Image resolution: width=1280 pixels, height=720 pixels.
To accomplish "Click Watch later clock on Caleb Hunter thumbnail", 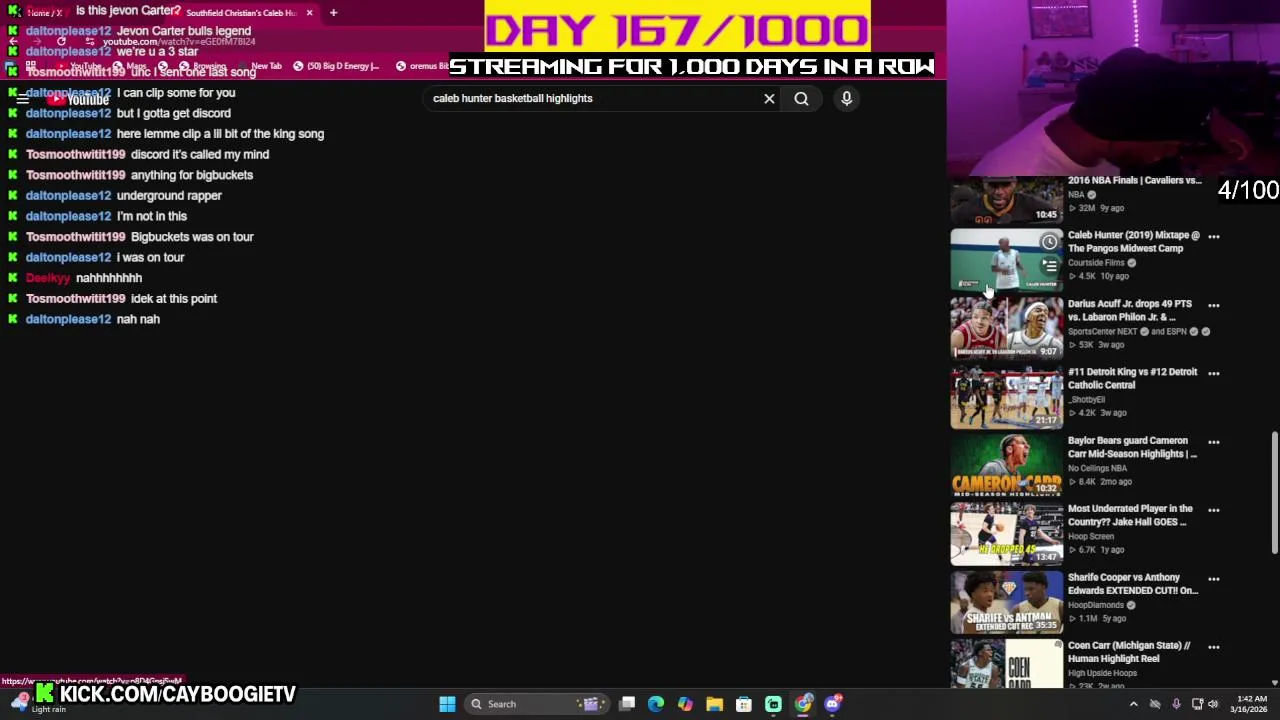I will [1049, 242].
